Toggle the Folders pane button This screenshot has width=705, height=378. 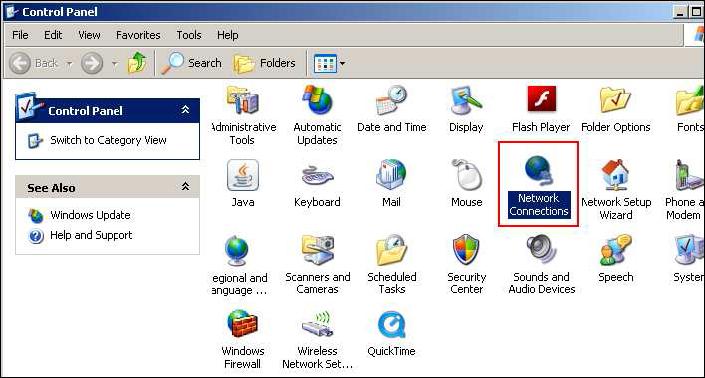tap(264, 63)
